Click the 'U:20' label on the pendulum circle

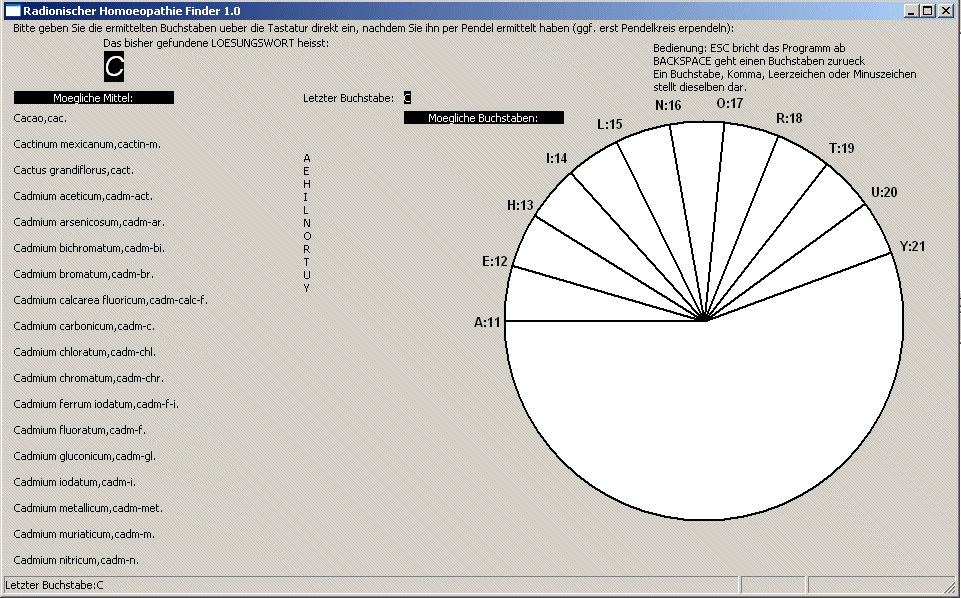(884, 192)
